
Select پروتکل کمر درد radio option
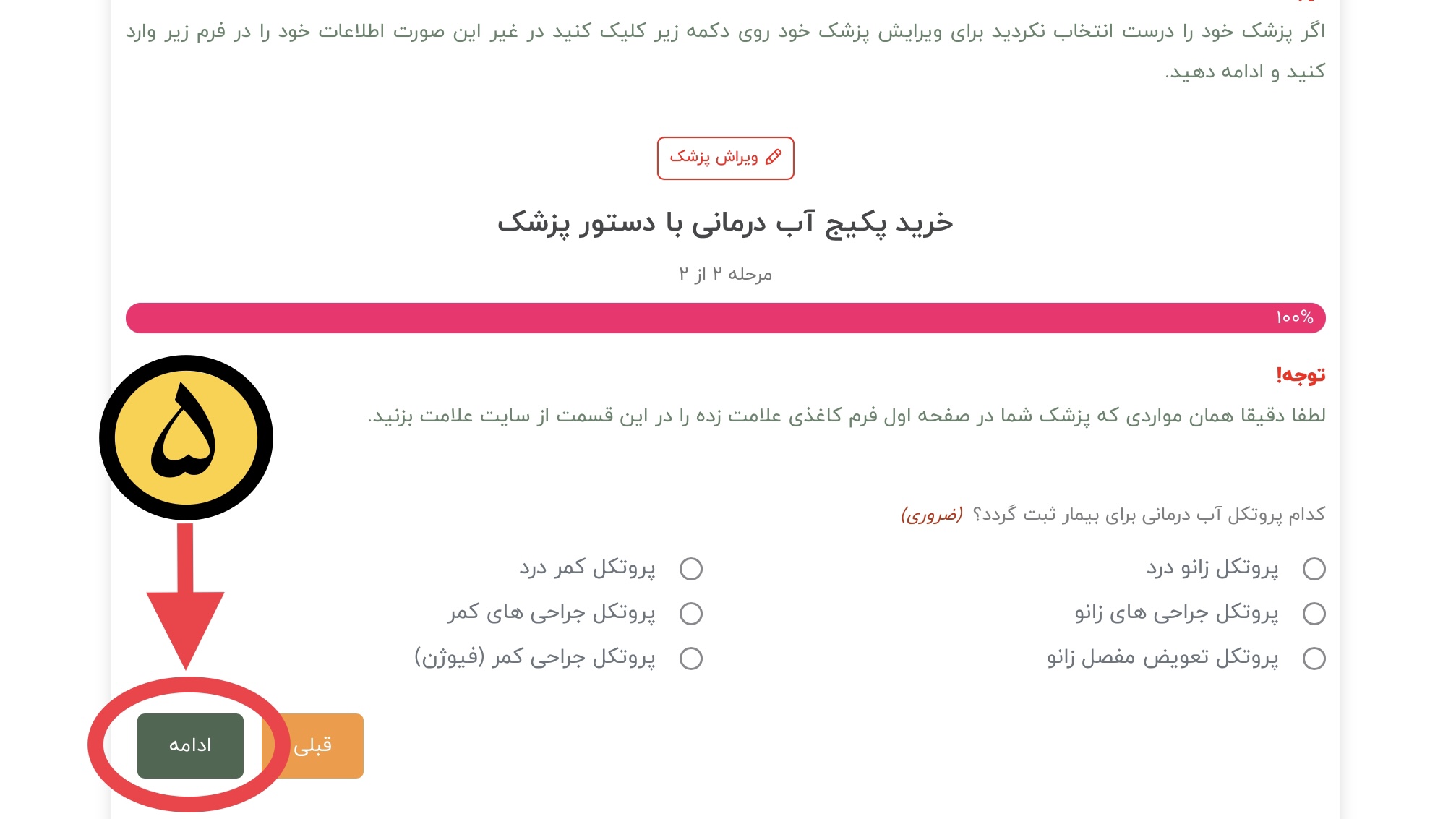[691, 569]
